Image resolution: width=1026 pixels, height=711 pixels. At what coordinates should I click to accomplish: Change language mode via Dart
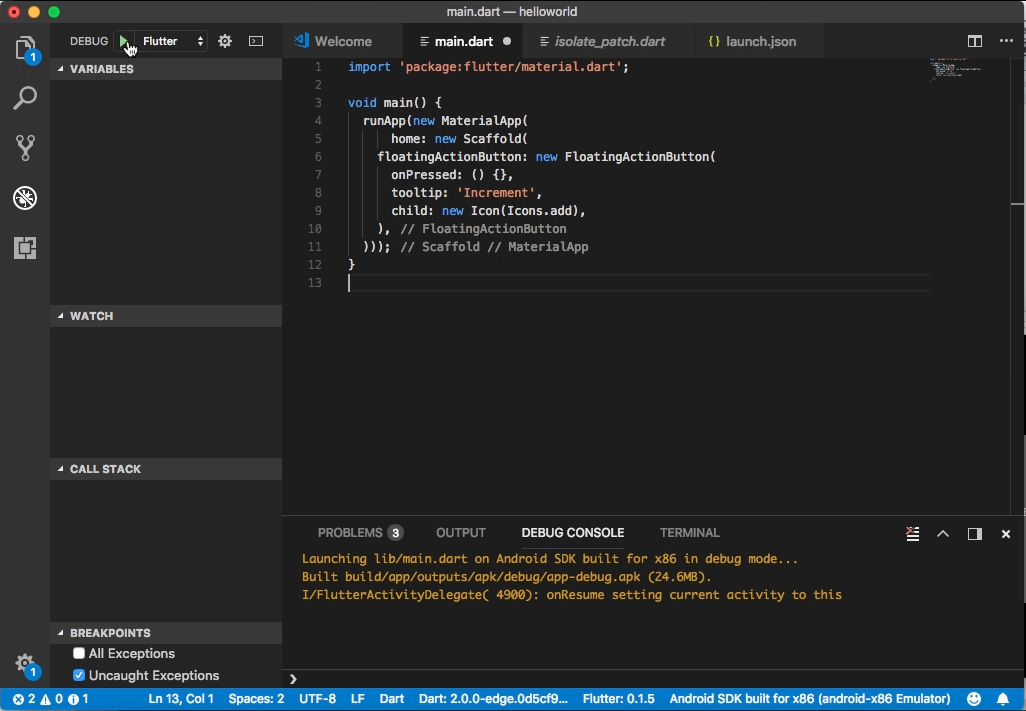click(391, 699)
